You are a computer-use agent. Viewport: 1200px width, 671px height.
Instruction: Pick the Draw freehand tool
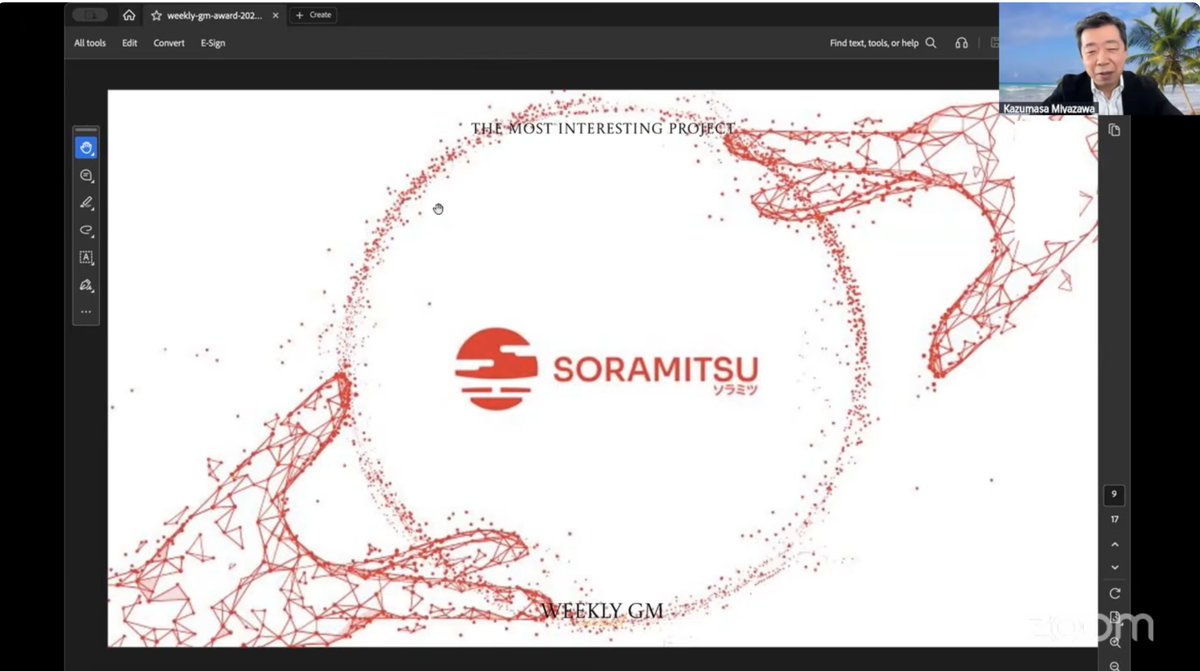(86, 230)
